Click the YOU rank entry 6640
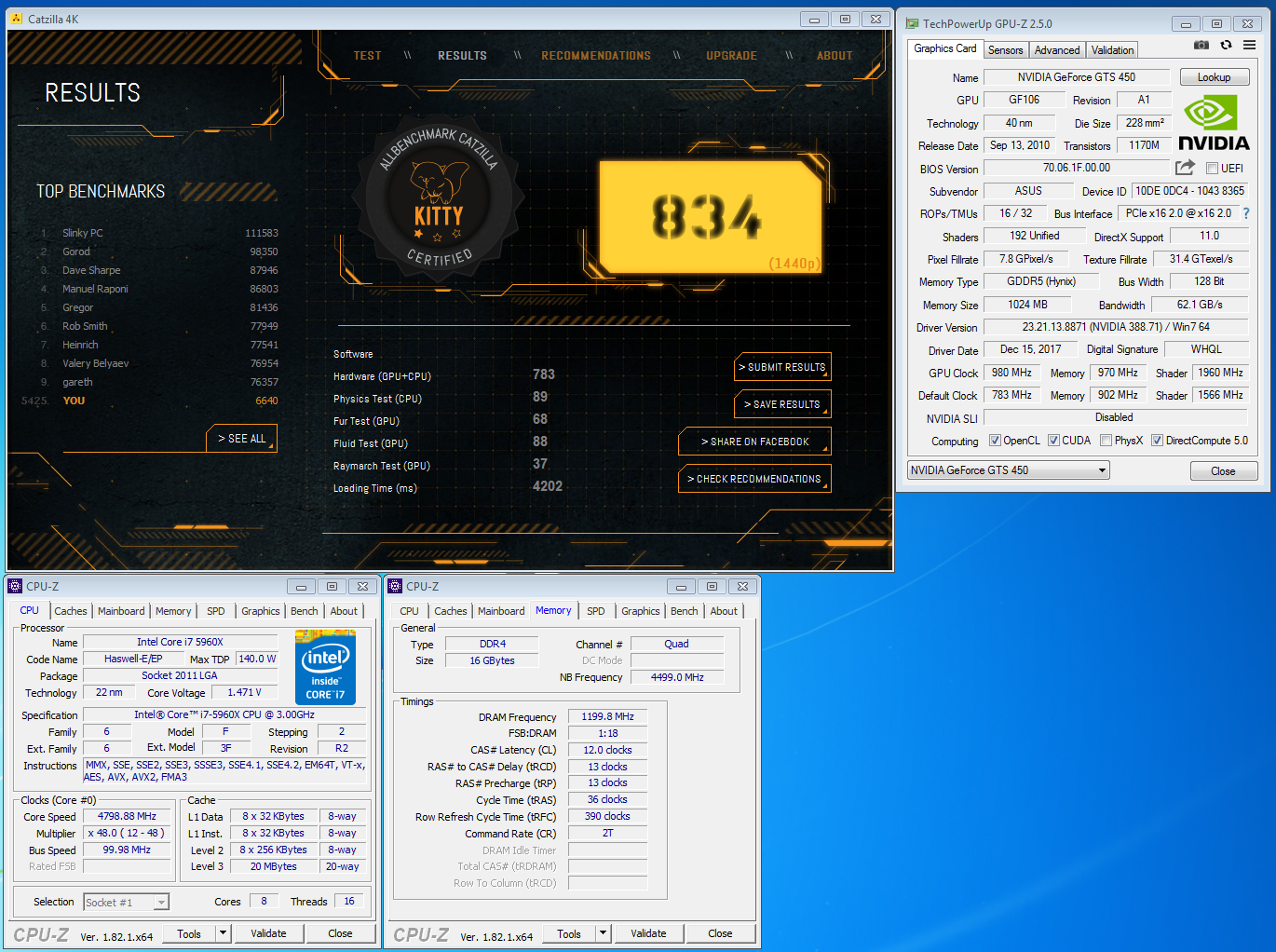The image size is (1276, 952). point(151,401)
